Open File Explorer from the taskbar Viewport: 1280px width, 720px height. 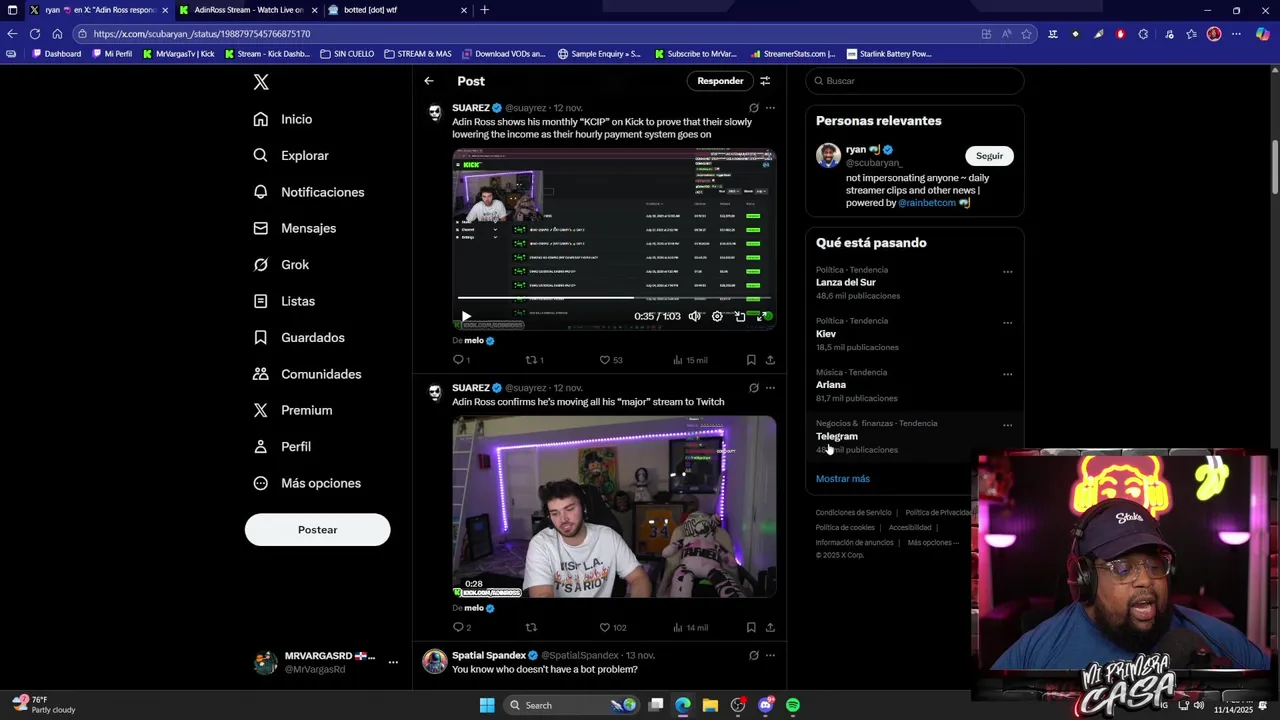(x=710, y=705)
